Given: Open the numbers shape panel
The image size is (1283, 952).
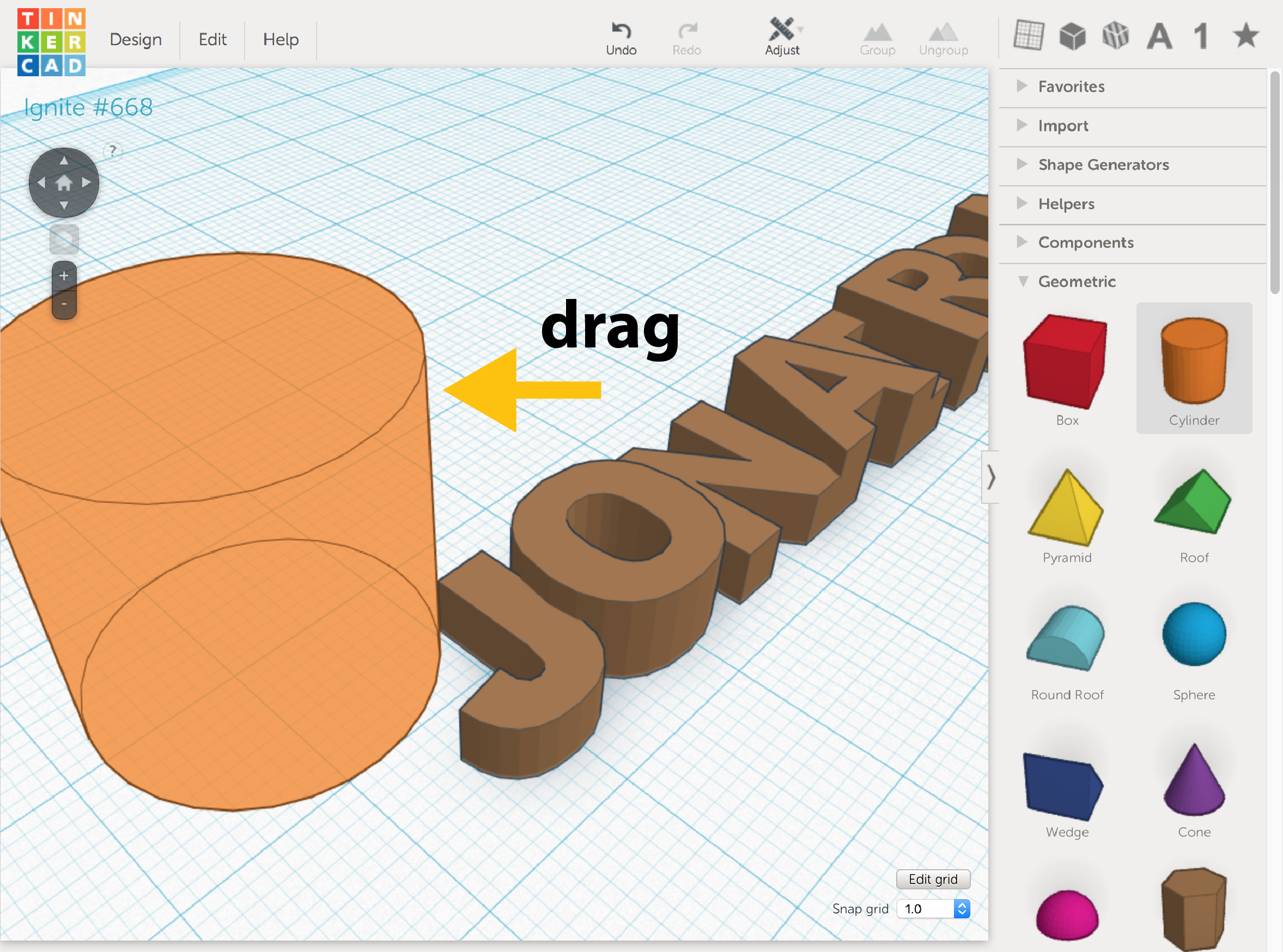Looking at the screenshot, I should pyautogui.click(x=1201, y=36).
